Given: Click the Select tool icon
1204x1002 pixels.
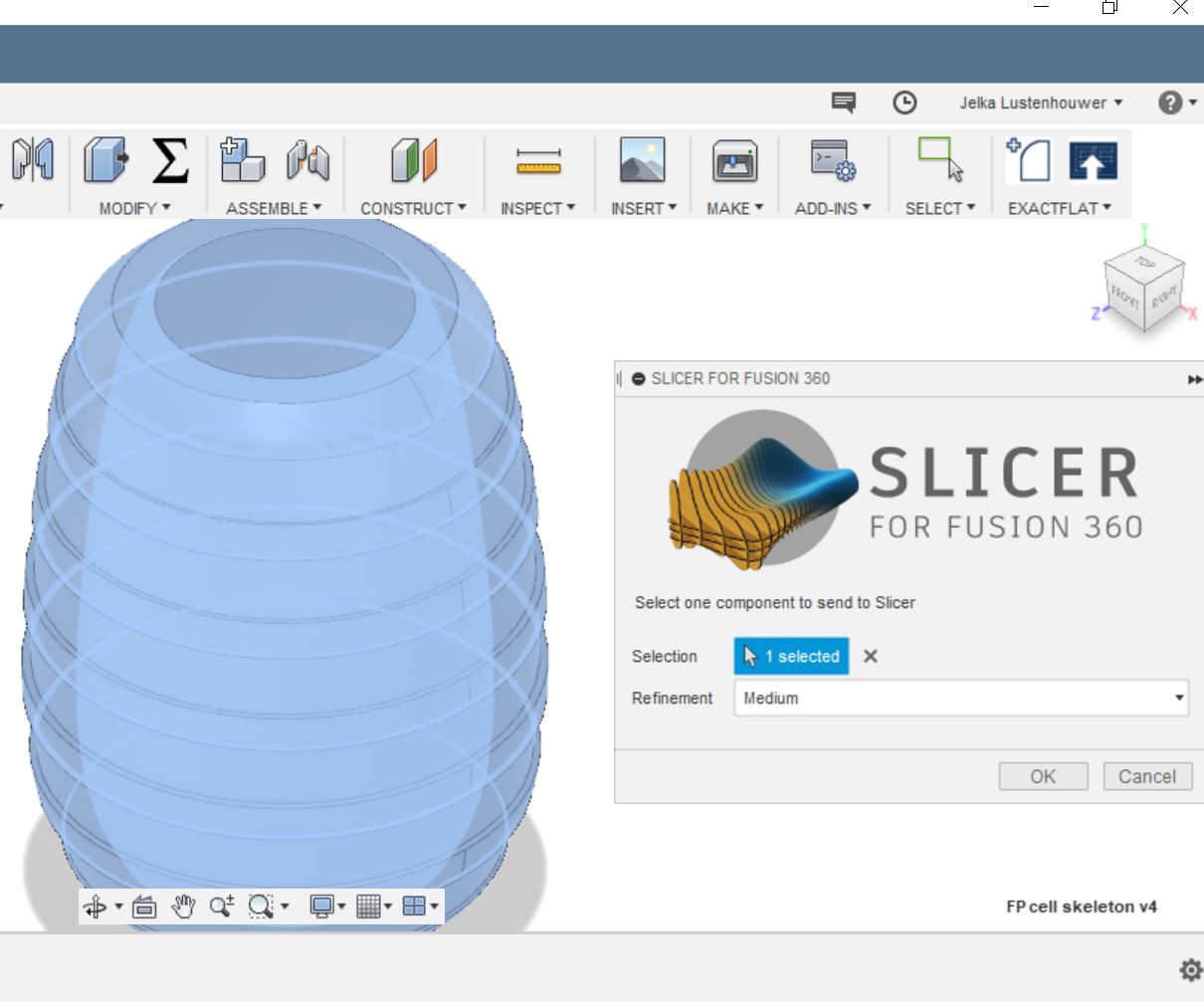Looking at the screenshot, I should (x=940, y=160).
